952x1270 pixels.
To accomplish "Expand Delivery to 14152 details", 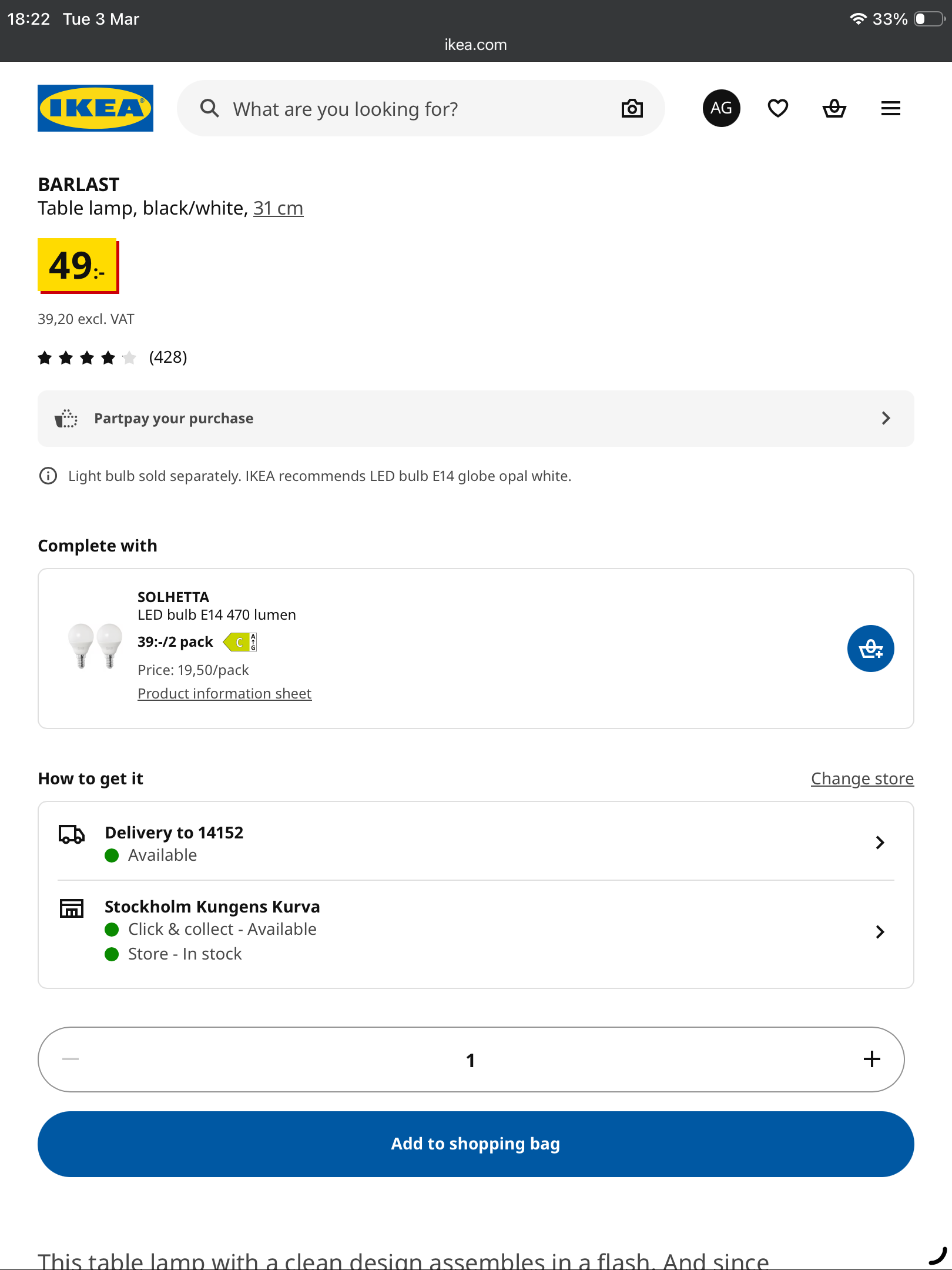I will pos(476,843).
